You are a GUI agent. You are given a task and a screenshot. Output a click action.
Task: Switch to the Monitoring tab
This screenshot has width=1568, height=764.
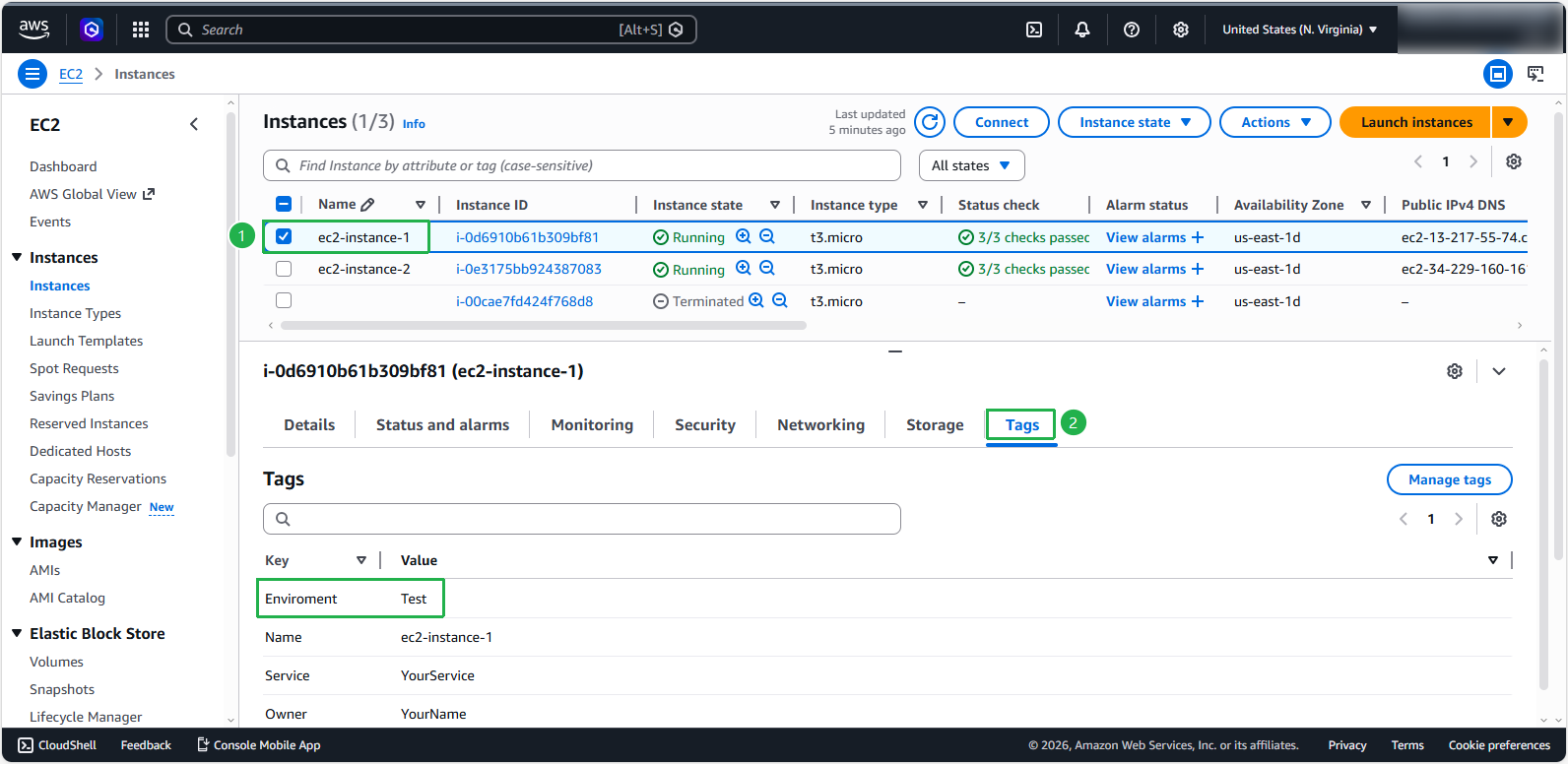point(592,425)
